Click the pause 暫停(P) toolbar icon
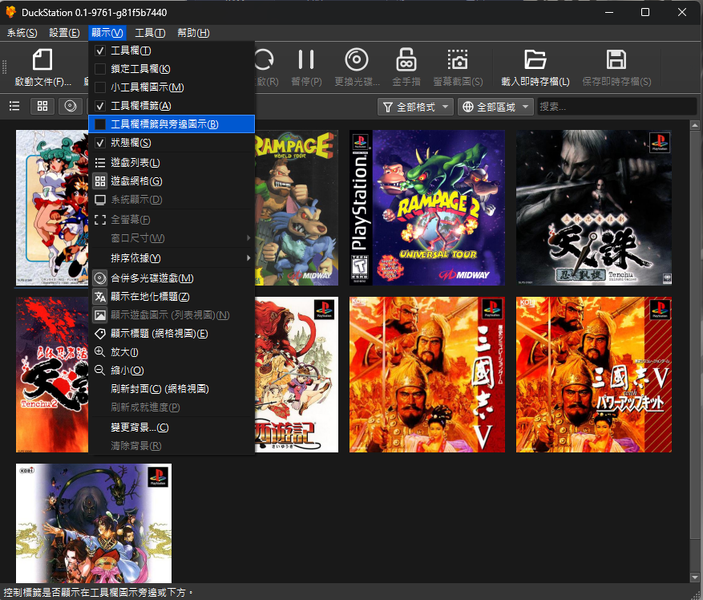 tap(306, 60)
